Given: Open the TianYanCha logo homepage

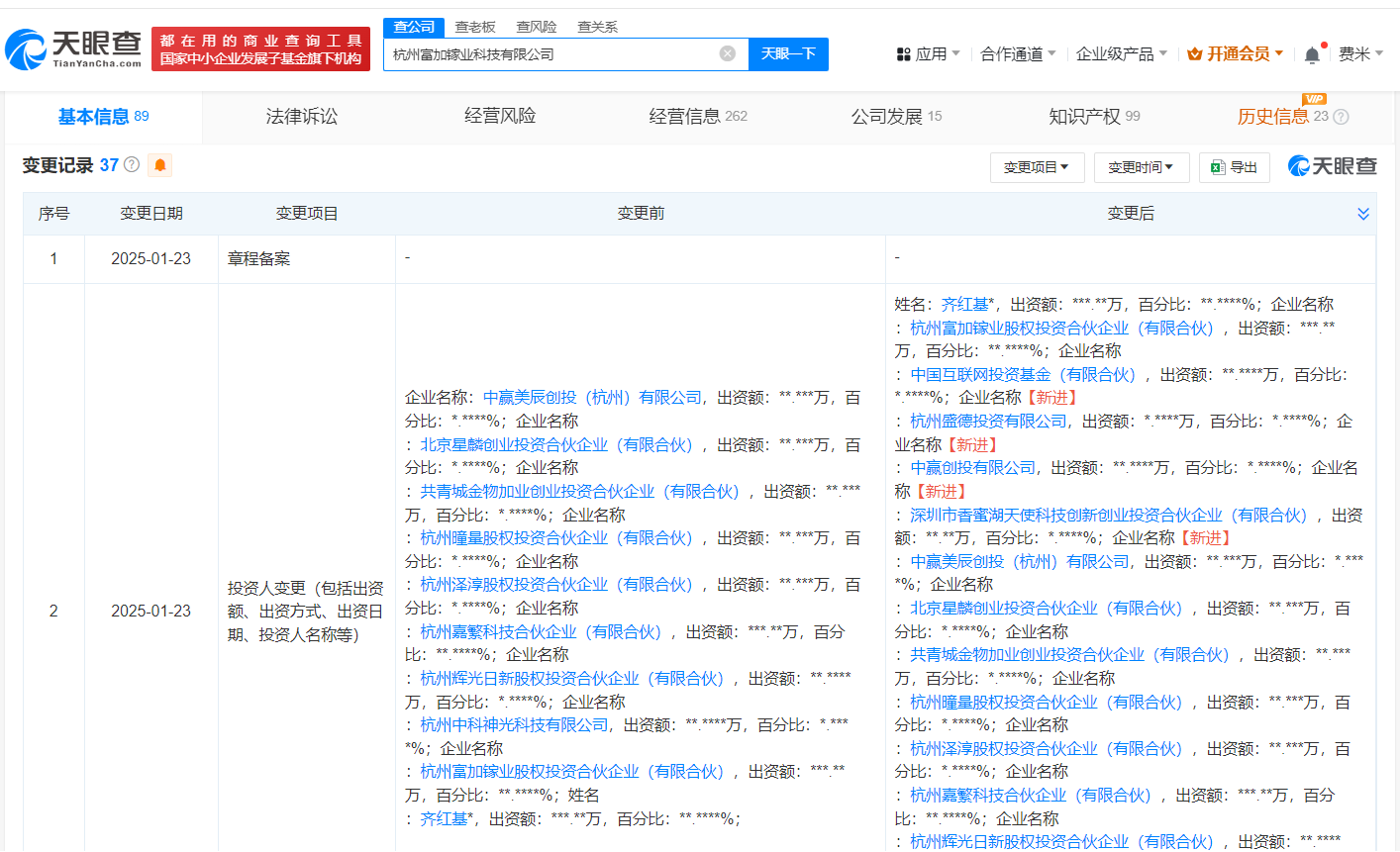Looking at the screenshot, I should point(74,48).
